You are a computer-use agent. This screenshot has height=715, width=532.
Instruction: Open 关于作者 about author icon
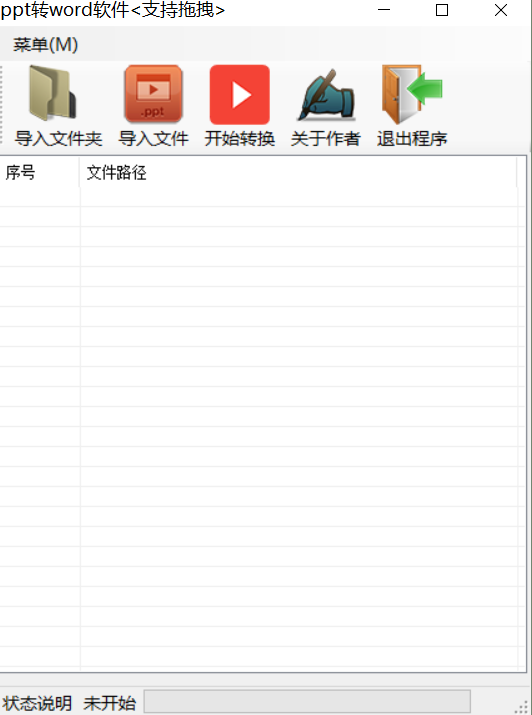point(325,95)
